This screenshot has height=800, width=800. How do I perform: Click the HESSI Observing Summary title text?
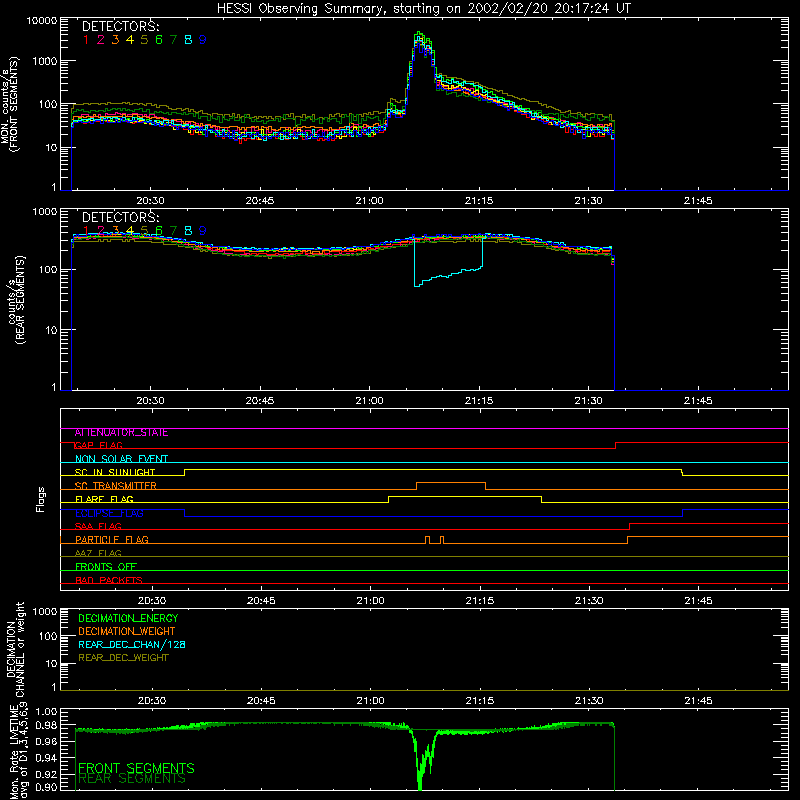point(423,8)
